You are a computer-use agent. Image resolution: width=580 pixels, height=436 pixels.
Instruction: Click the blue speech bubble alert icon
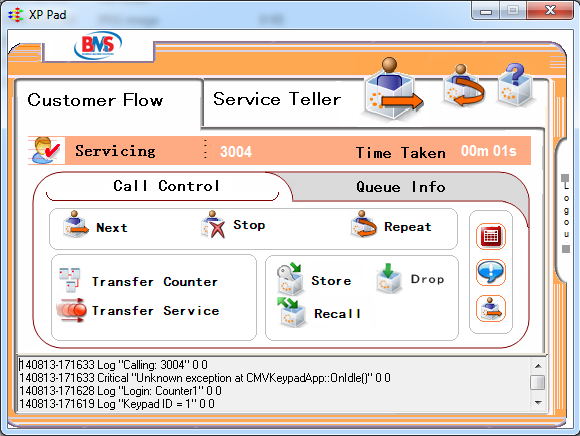click(x=490, y=272)
